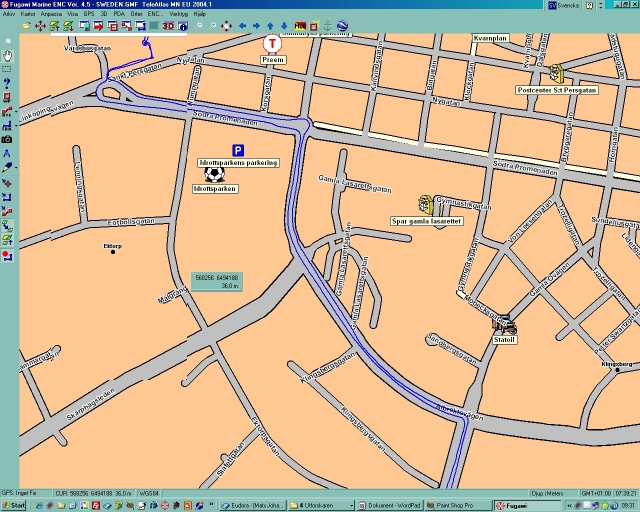Open dropdown arrow beside the route tool
This screenshot has width=640, height=512.
pos(16,111)
